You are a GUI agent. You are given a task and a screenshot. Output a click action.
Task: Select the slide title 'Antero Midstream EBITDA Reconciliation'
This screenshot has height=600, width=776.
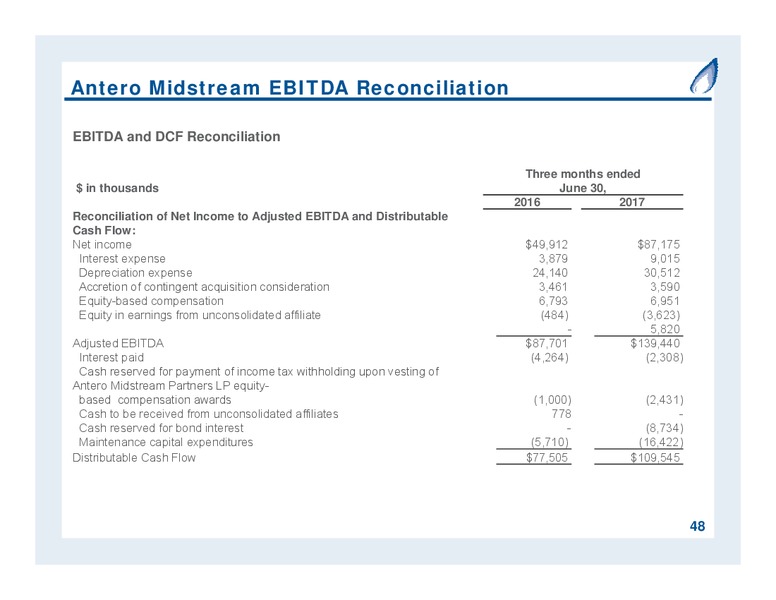(290, 88)
